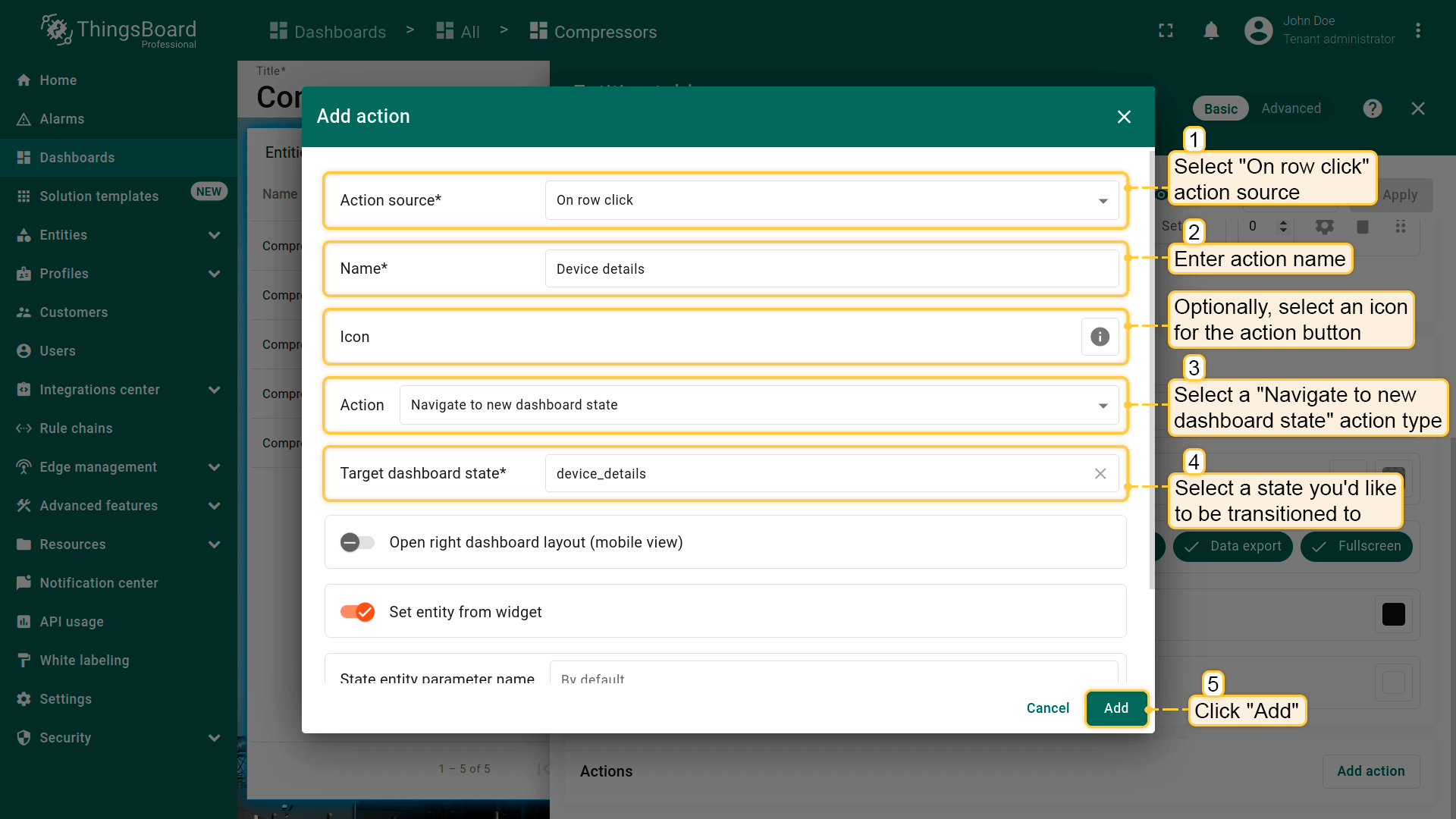Viewport: 1456px width, 819px height.
Task: Enable Open right dashboard layout toggle
Action: tap(357, 542)
